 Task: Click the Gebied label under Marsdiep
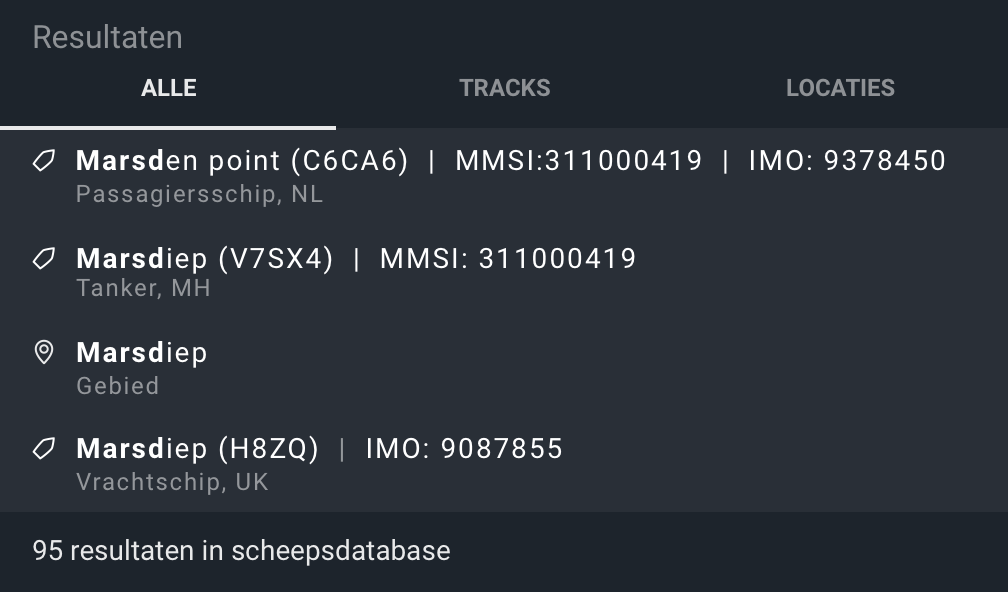point(118,386)
